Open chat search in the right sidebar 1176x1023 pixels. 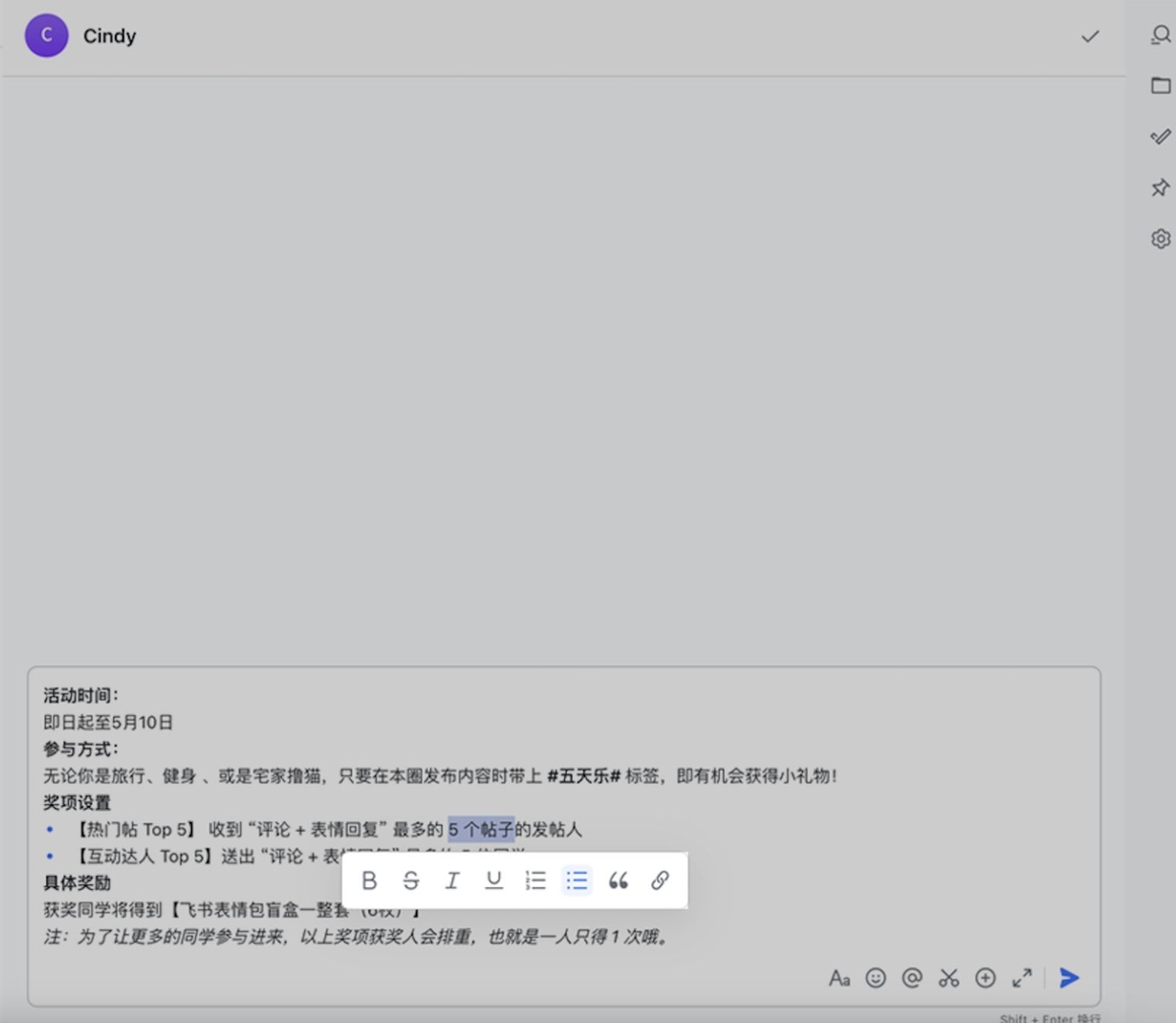[1160, 35]
